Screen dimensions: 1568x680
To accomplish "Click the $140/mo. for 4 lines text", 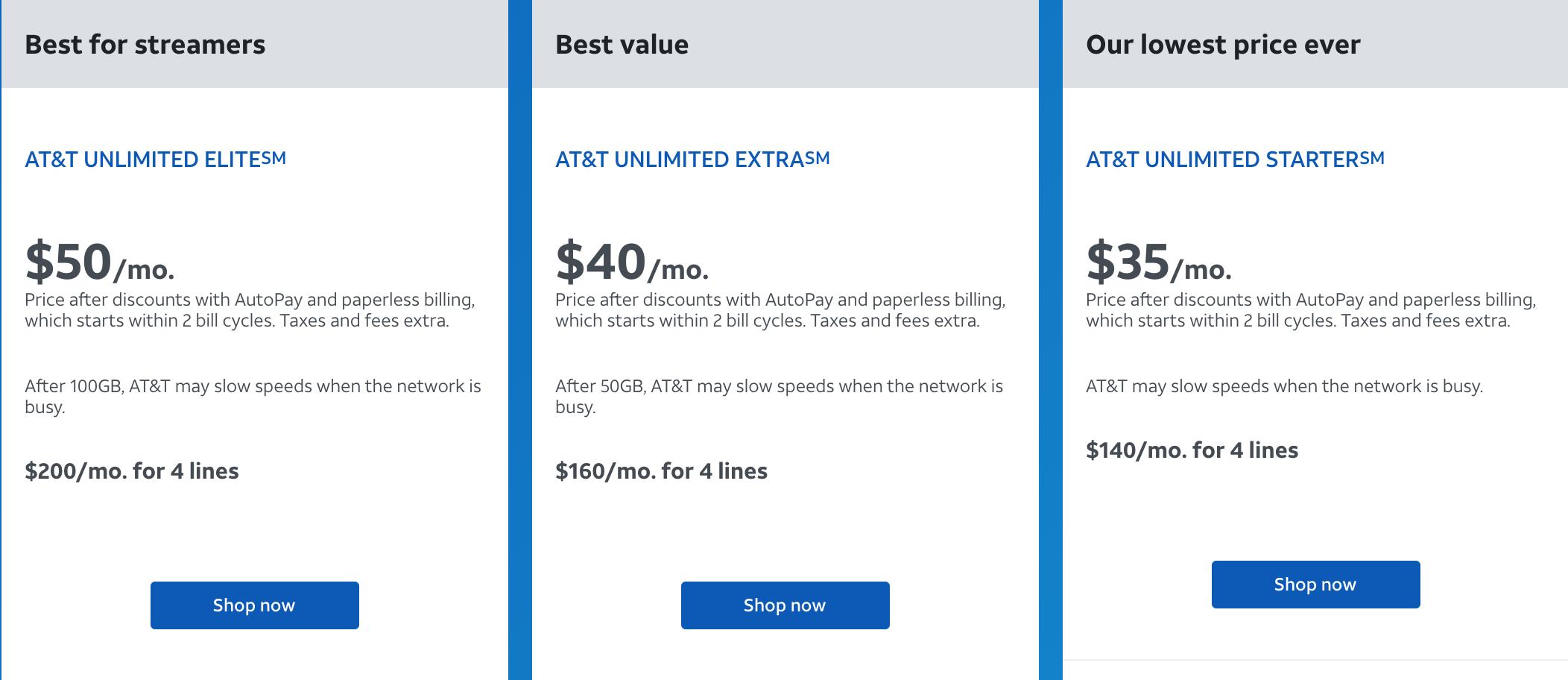I will coord(1192,450).
